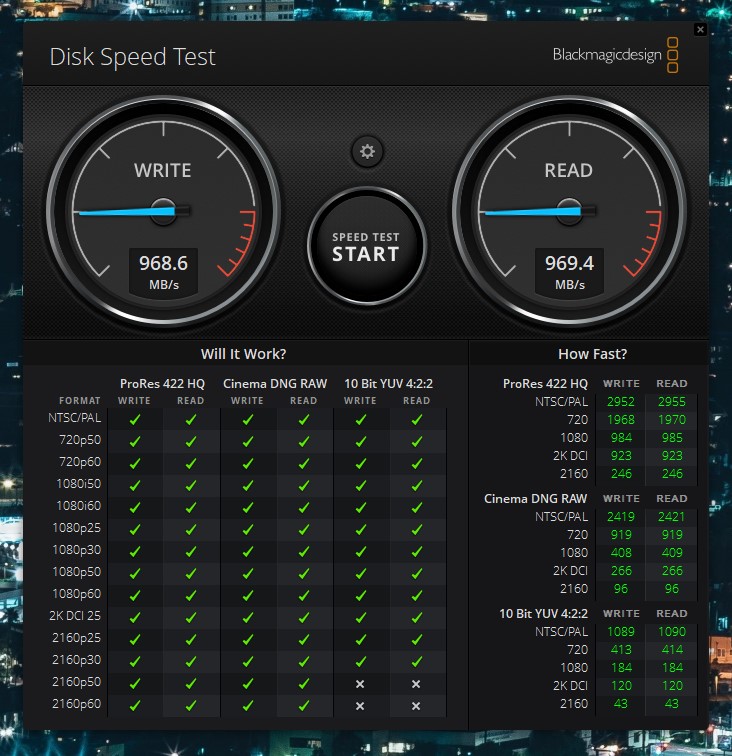Click 2160p60 Cinema DNG write checkmark
Viewport: 732px width, 756px height.
click(x=248, y=705)
